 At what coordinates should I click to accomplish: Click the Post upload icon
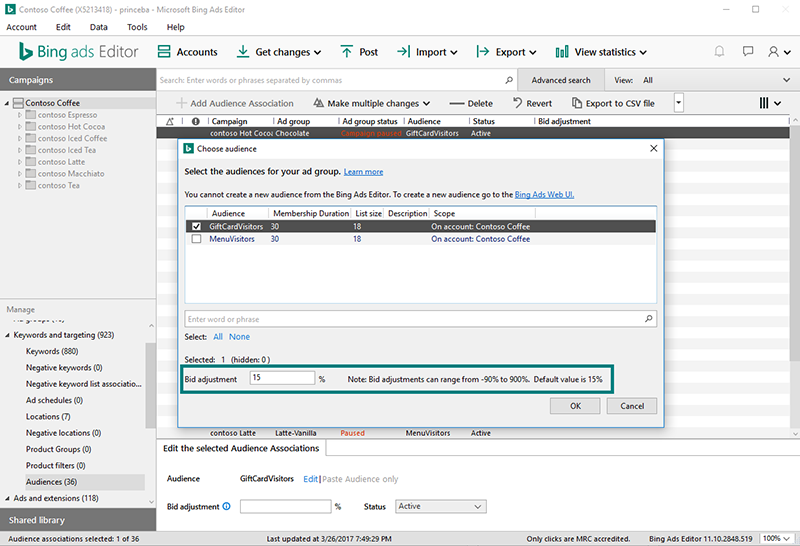click(x=347, y=52)
